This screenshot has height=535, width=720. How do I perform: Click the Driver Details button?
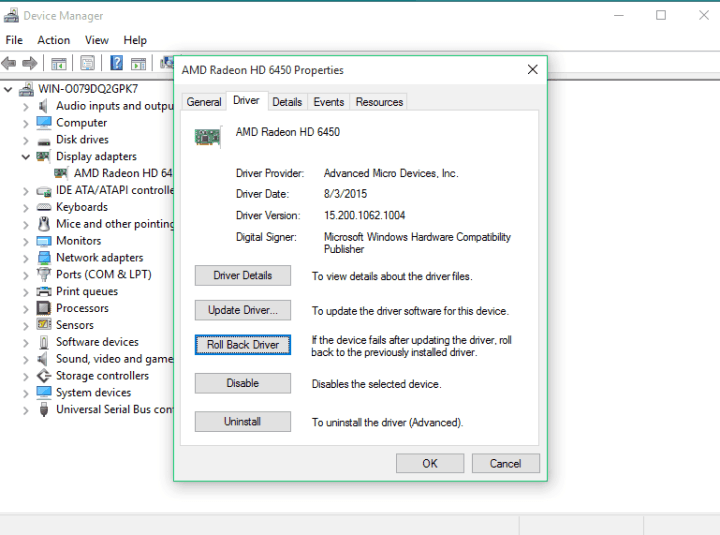[242, 276]
